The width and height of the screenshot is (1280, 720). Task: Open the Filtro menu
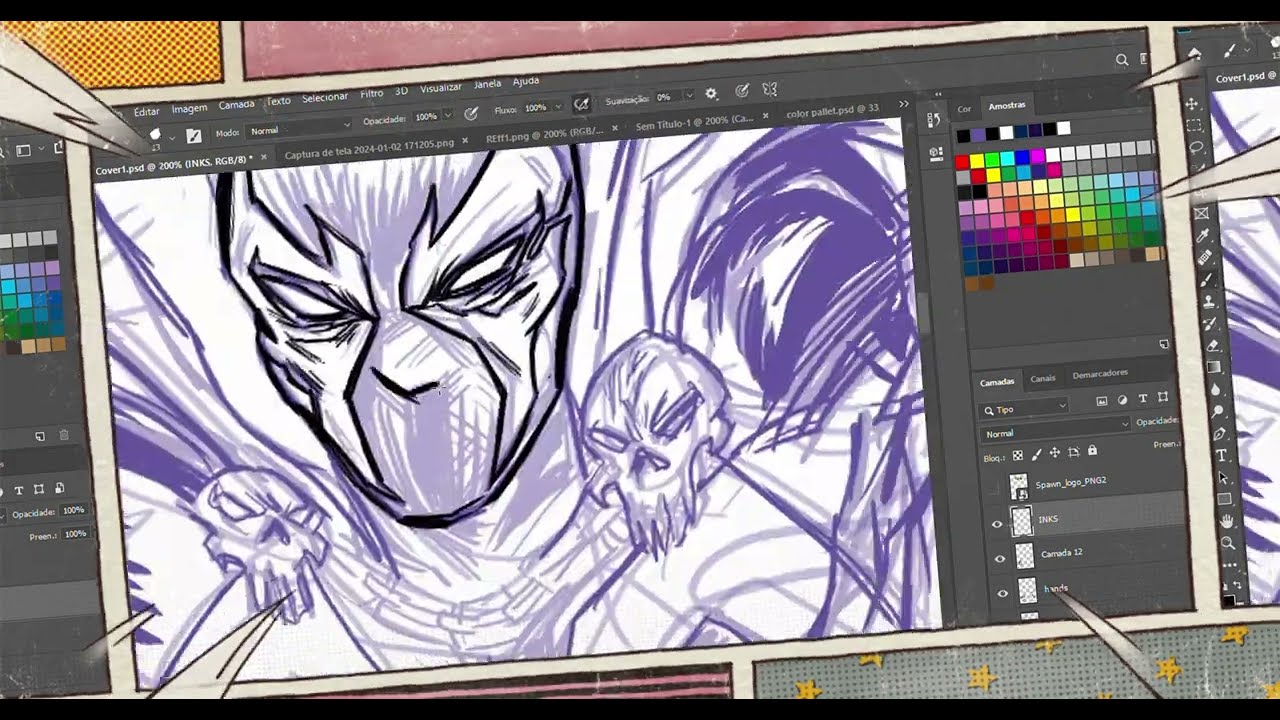[371, 94]
